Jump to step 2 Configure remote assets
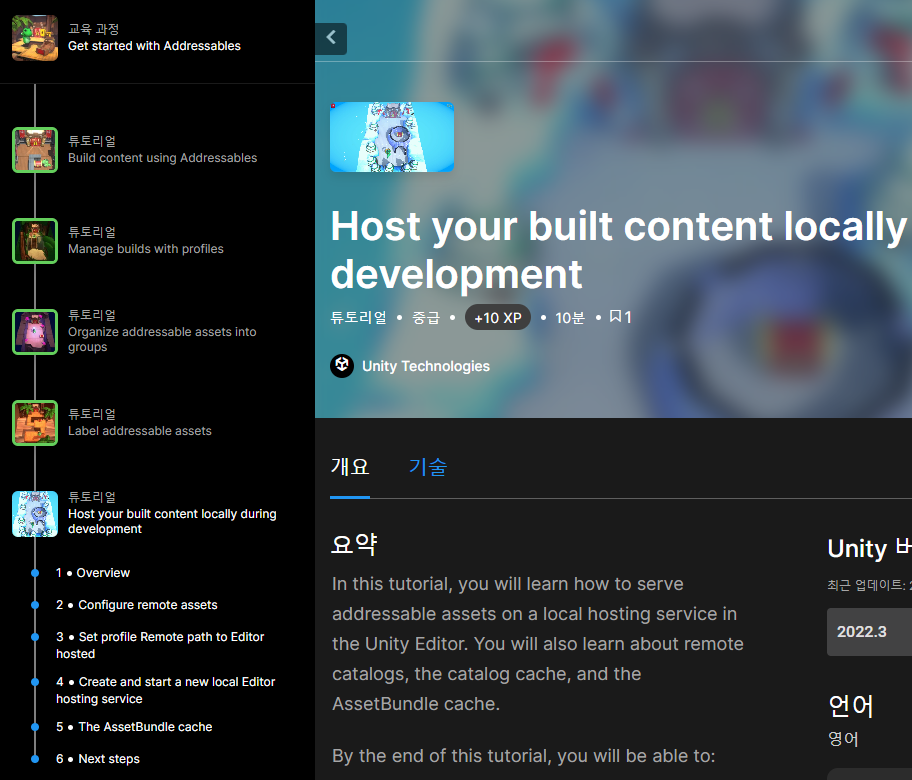Image resolution: width=912 pixels, height=780 pixels. pos(137,605)
